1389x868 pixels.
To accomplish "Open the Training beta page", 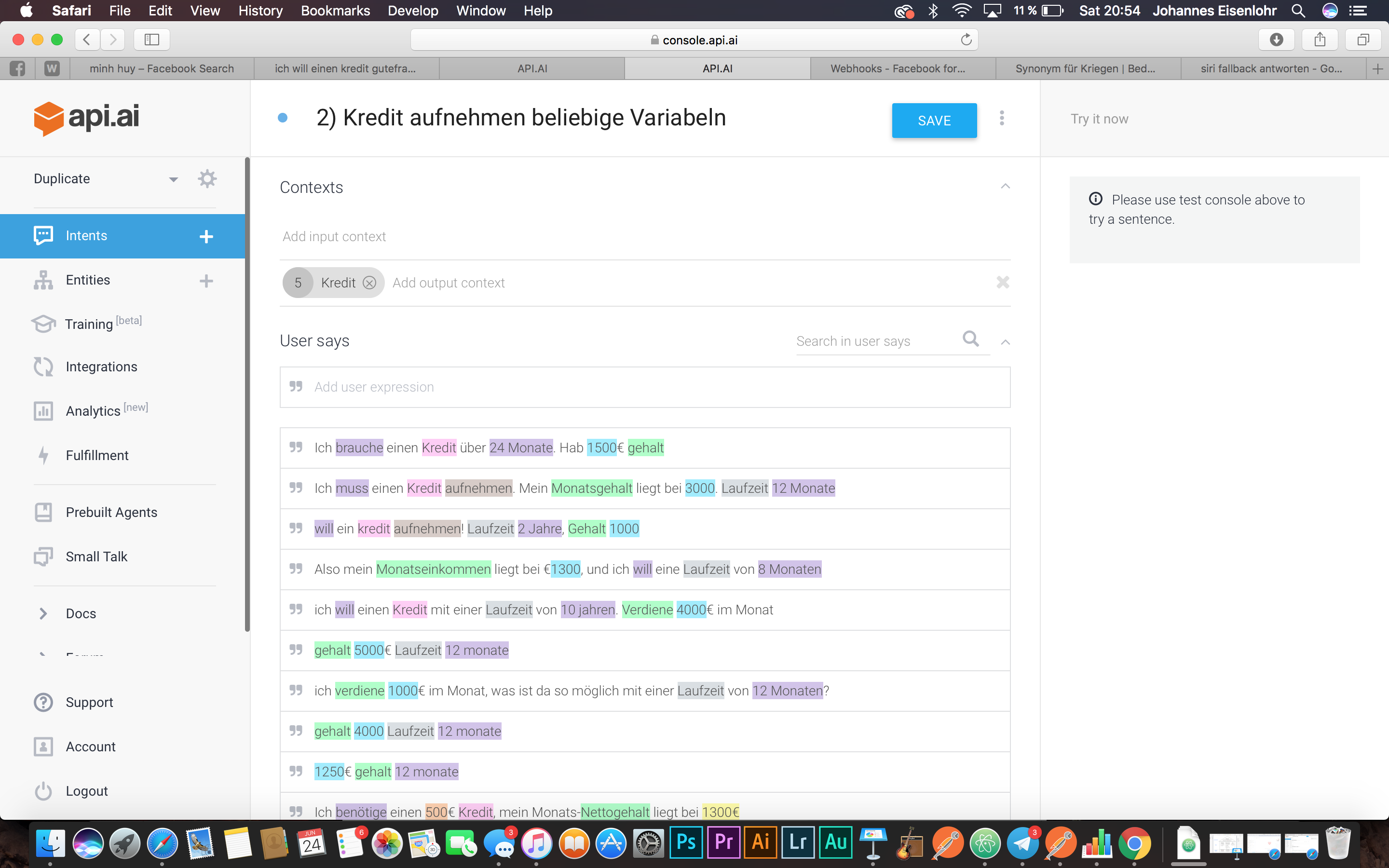I will pyautogui.click(x=89, y=324).
